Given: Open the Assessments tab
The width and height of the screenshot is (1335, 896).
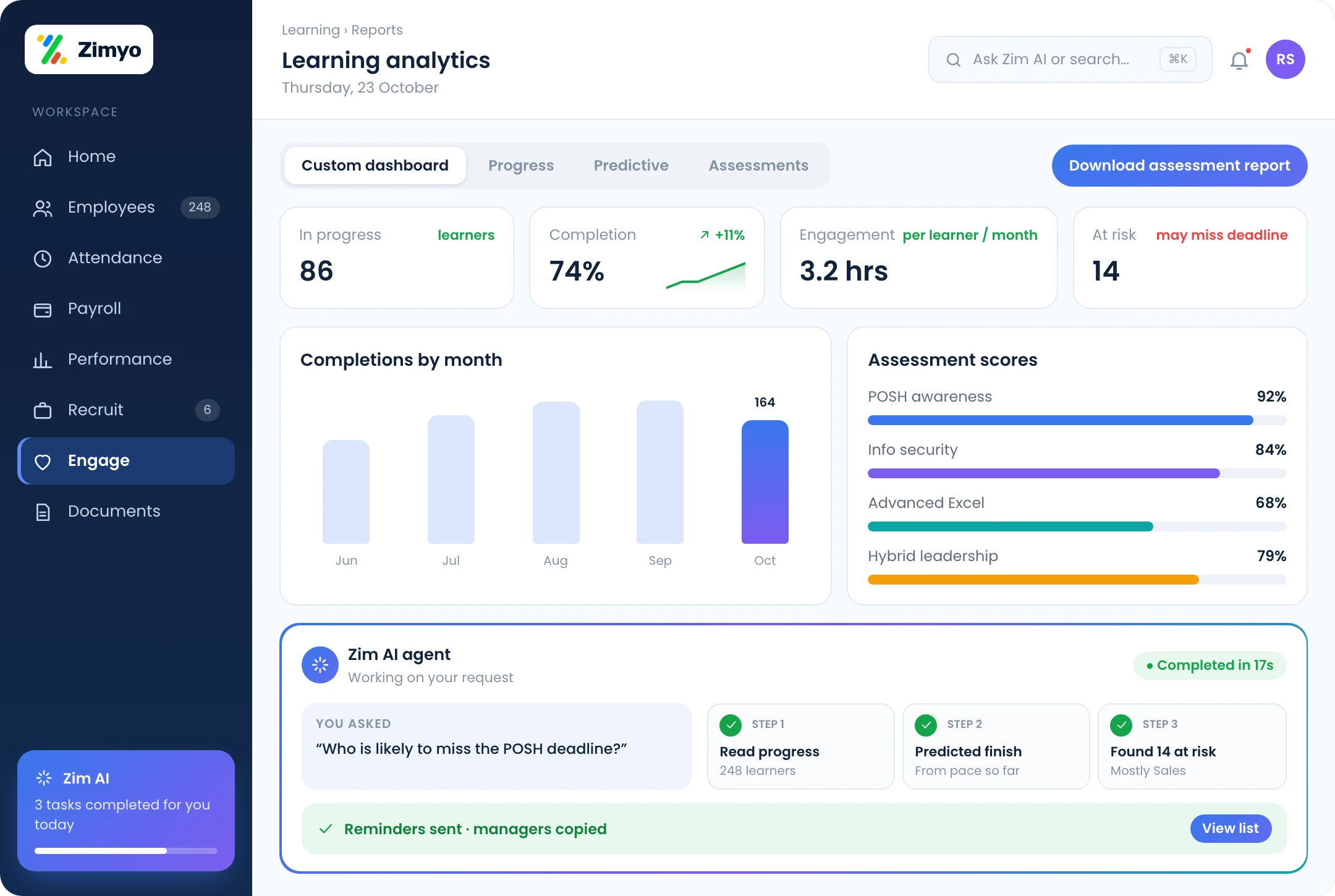Looking at the screenshot, I should tap(758, 166).
